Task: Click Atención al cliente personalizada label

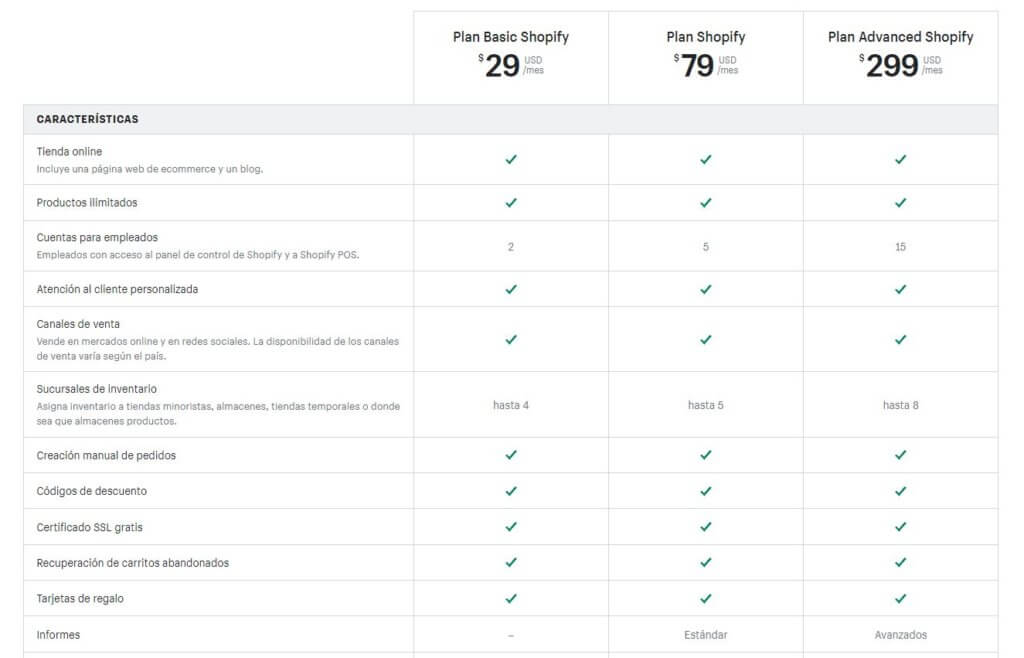Action: click(x=117, y=289)
